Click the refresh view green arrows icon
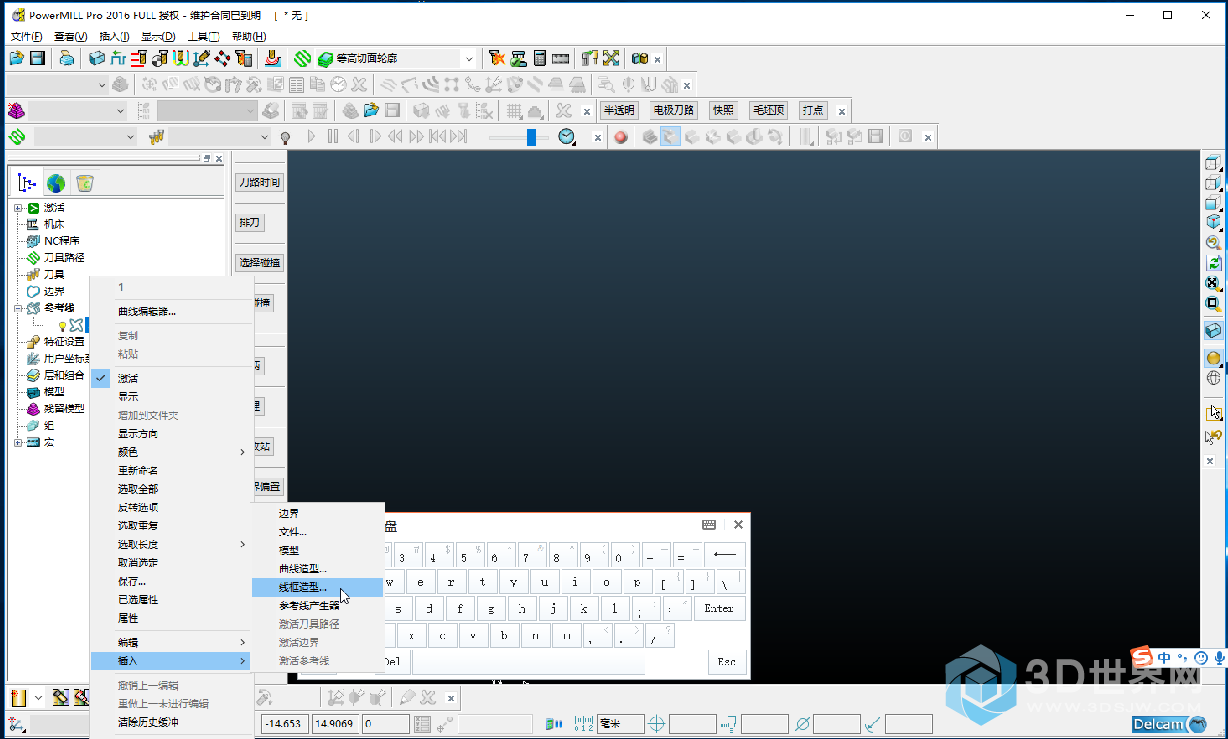The height and width of the screenshot is (739, 1228). point(1213,263)
